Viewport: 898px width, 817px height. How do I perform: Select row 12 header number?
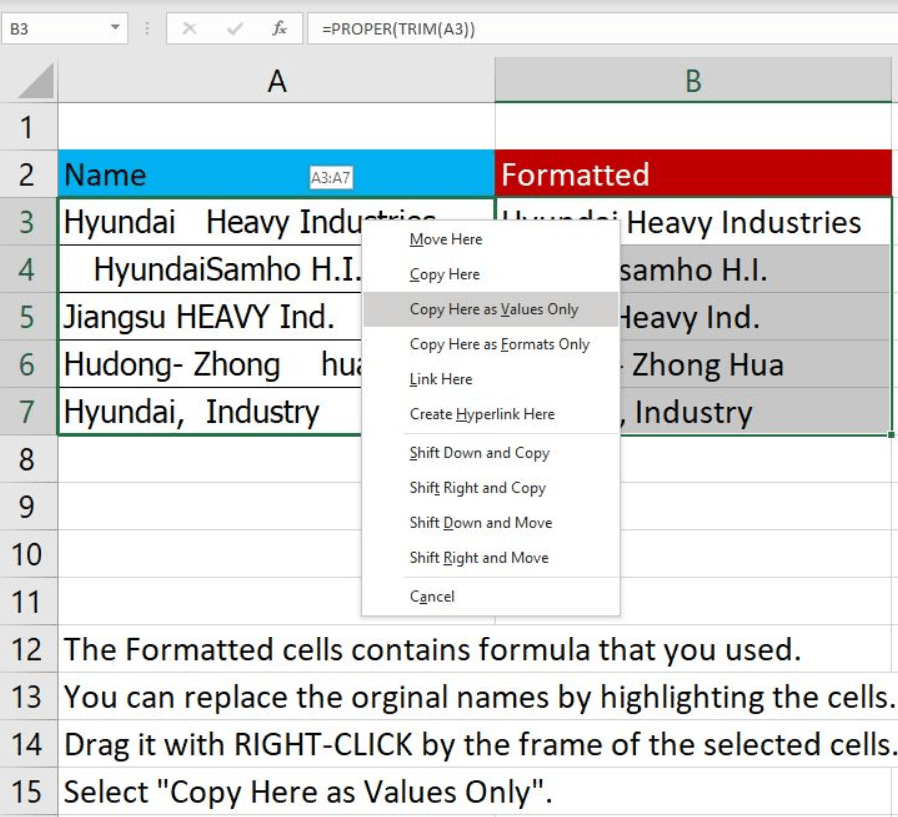(28, 650)
